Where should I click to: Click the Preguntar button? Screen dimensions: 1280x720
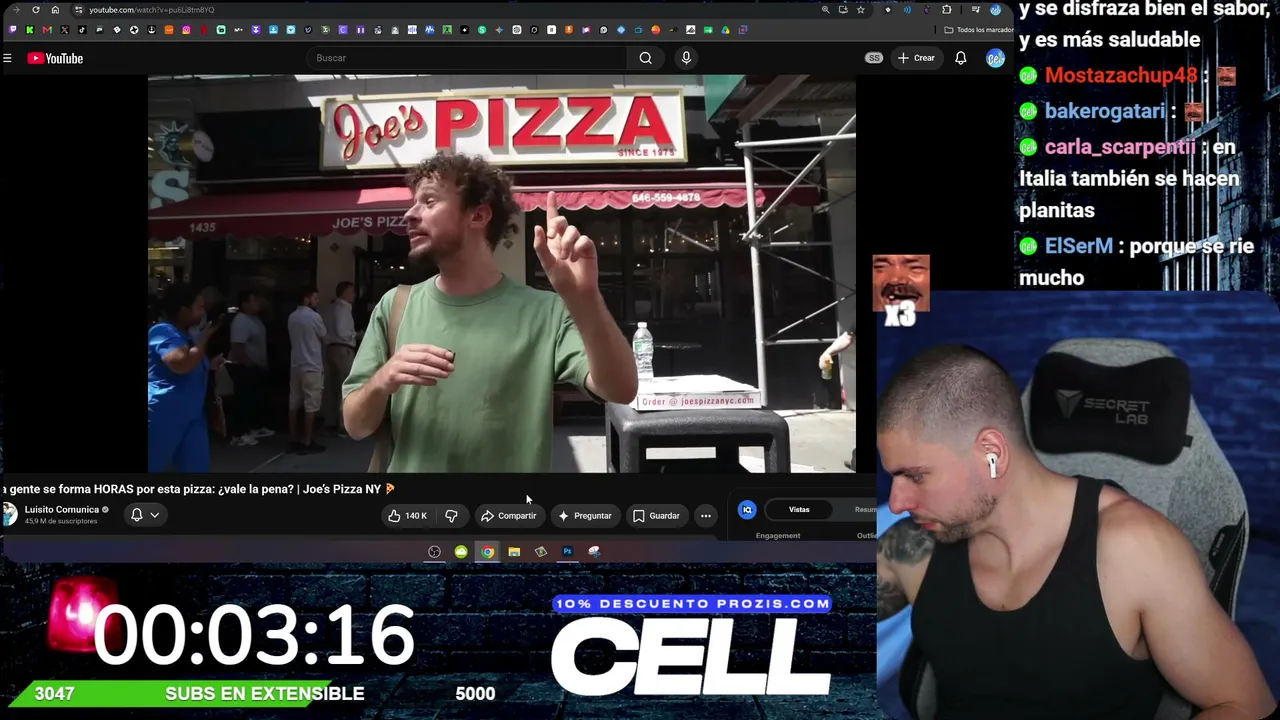[584, 516]
